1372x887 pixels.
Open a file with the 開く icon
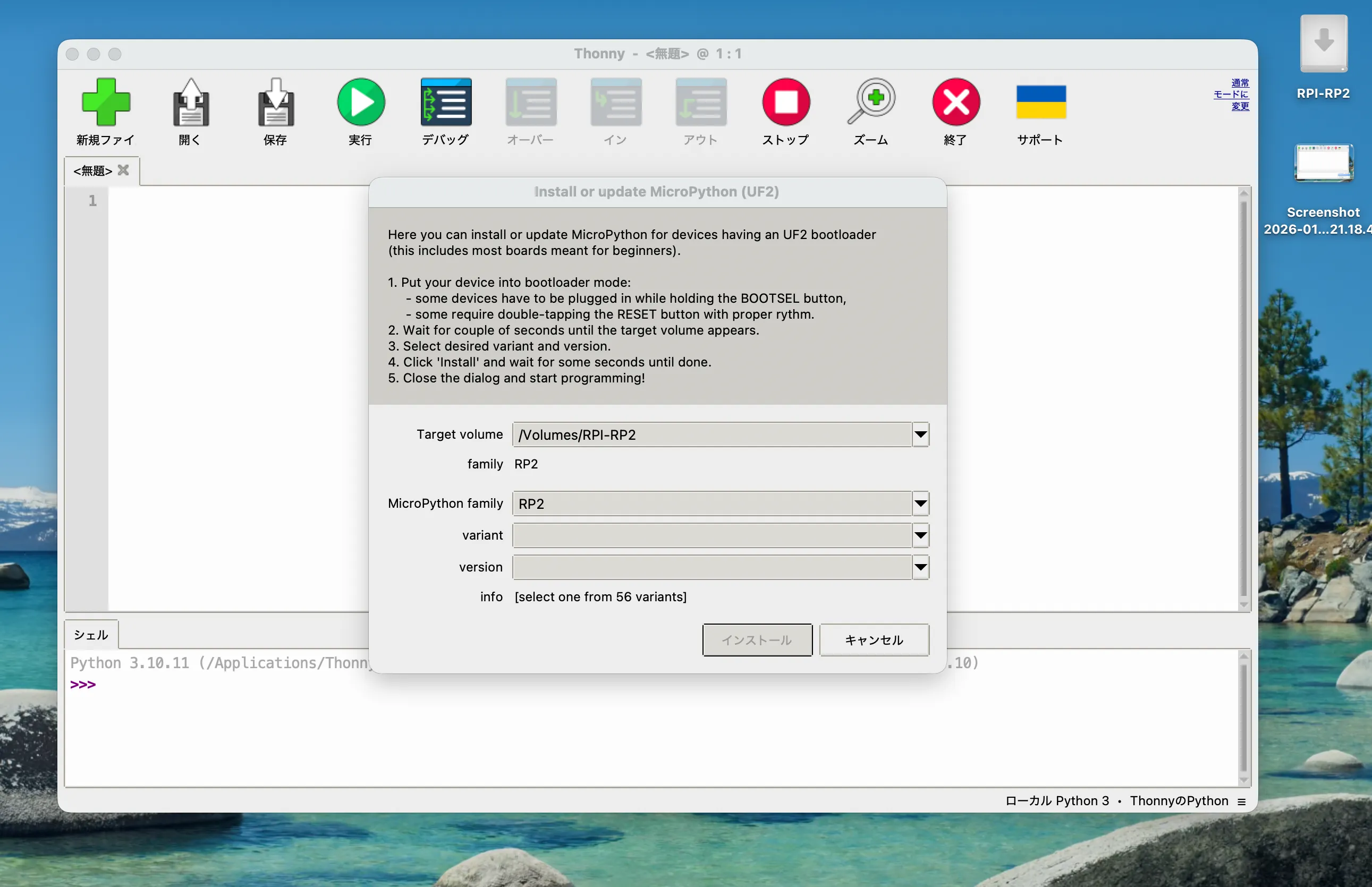[x=191, y=102]
